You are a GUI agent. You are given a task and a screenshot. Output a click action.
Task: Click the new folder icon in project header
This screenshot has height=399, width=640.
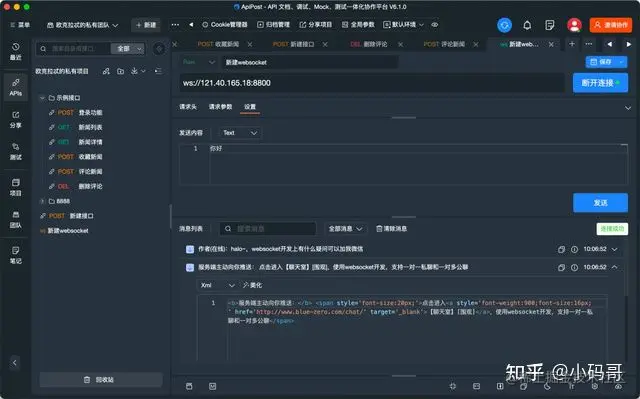pos(120,71)
